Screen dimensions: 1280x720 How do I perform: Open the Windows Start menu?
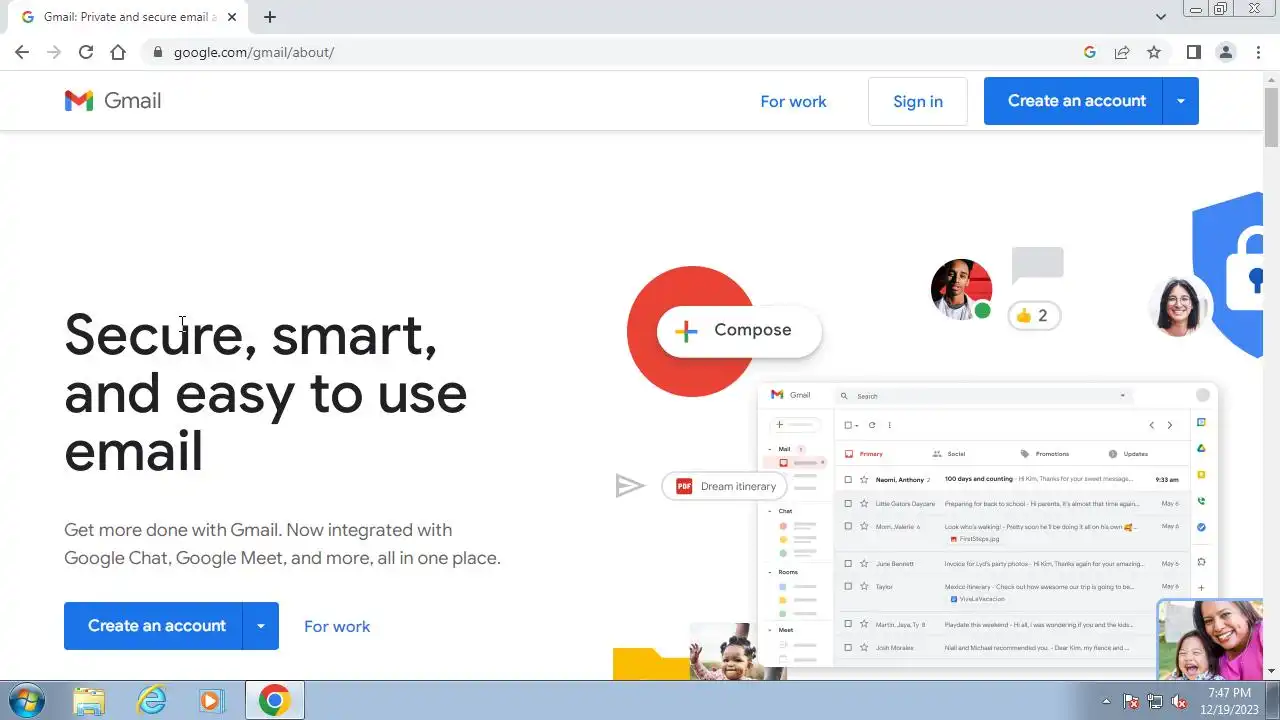pyautogui.click(x=26, y=700)
